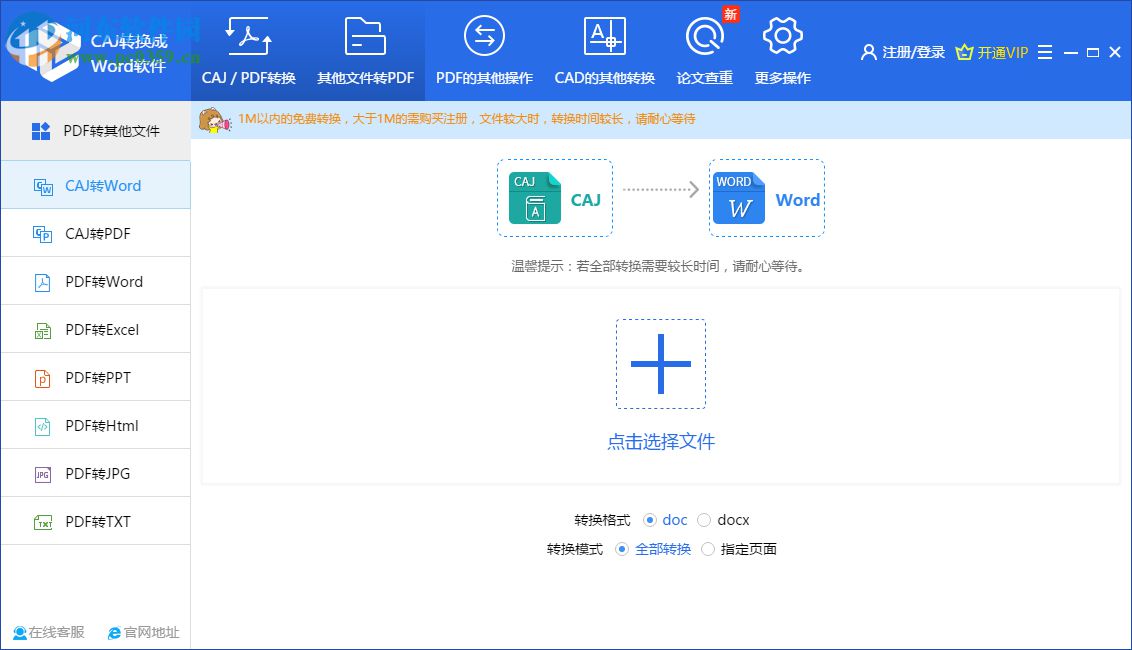
Task: Open CAD的其他转换 tools
Action: (x=604, y=50)
